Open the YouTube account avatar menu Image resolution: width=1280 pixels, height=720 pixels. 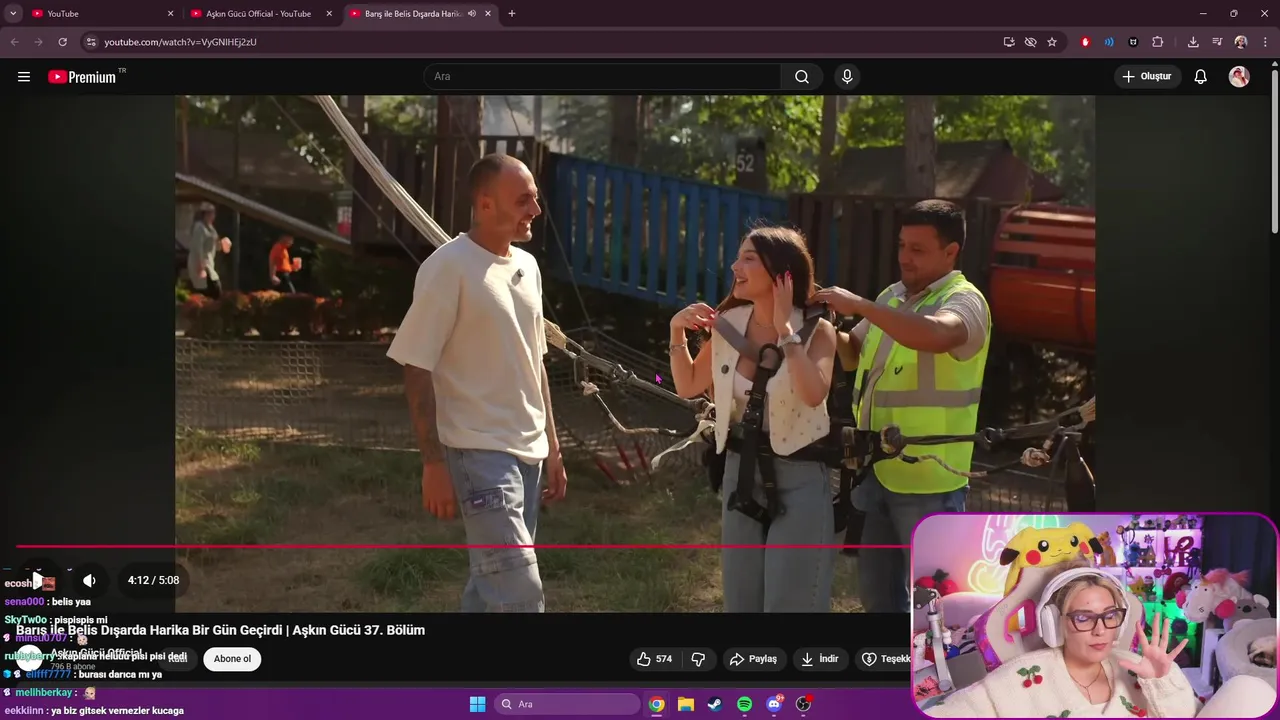1239,77
